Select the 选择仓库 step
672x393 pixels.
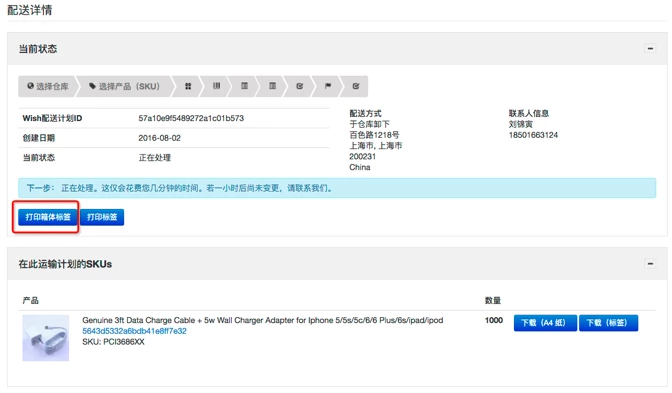[48, 86]
